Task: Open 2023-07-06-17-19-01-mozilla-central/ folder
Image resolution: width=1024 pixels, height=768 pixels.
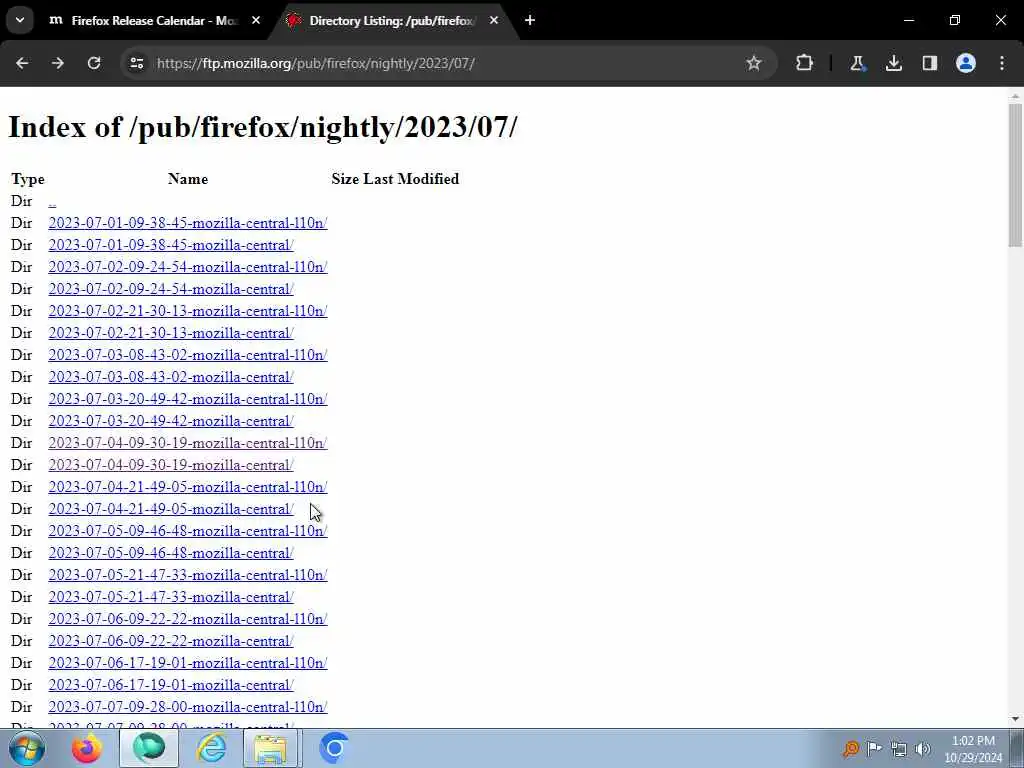Action: point(171,685)
